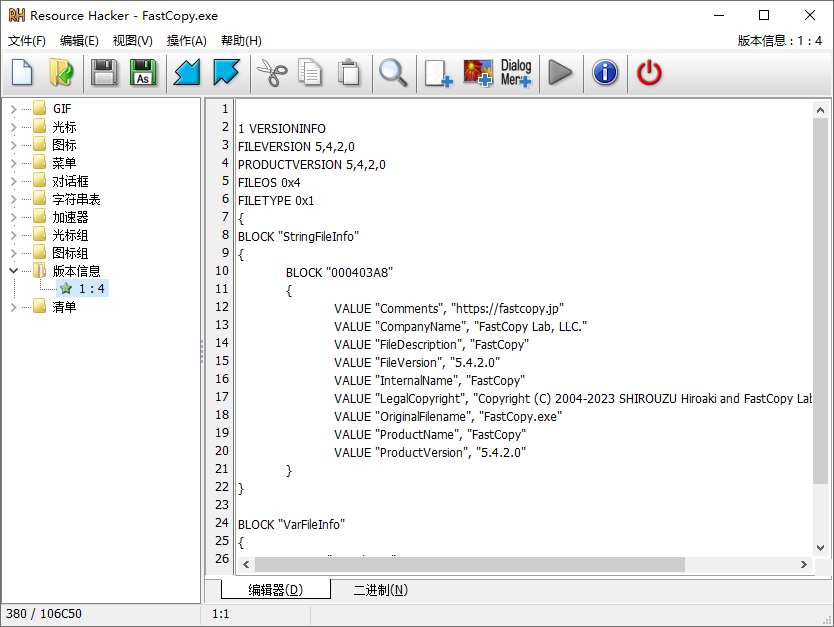The width and height of the screenshot is (834, 627).
Task: Open the 编辑(E) menu
Action: pyautogui.click(x=79, y=41)
